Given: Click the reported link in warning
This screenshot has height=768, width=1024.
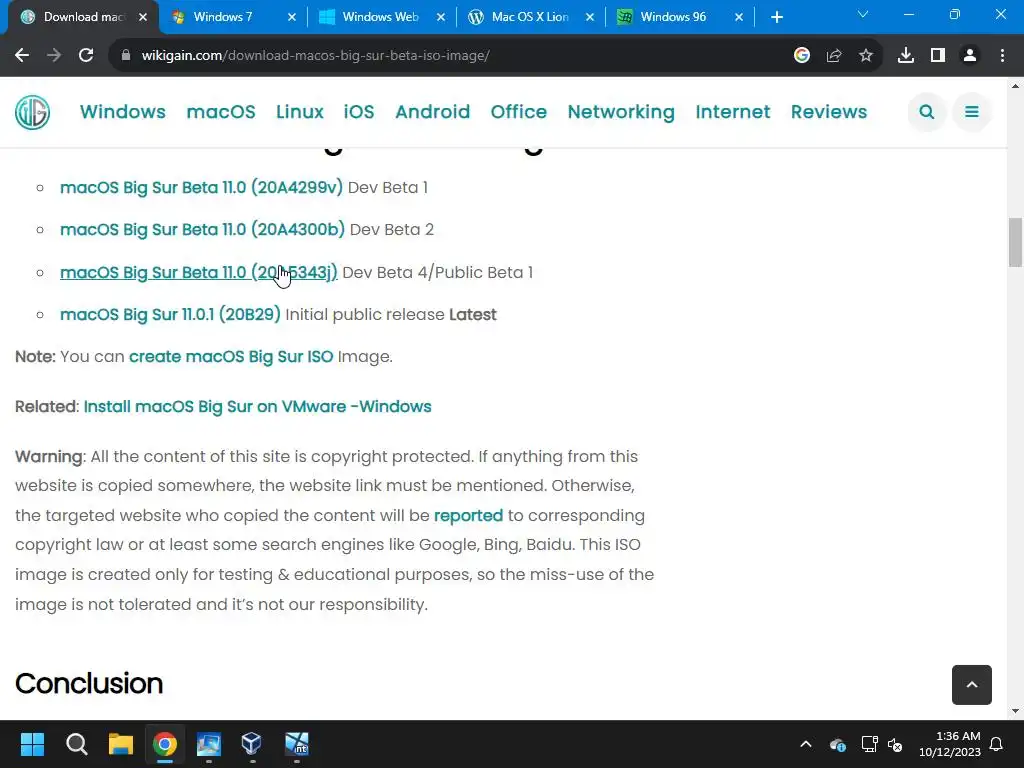Looking at the screenshot, I should pos(468,515).
